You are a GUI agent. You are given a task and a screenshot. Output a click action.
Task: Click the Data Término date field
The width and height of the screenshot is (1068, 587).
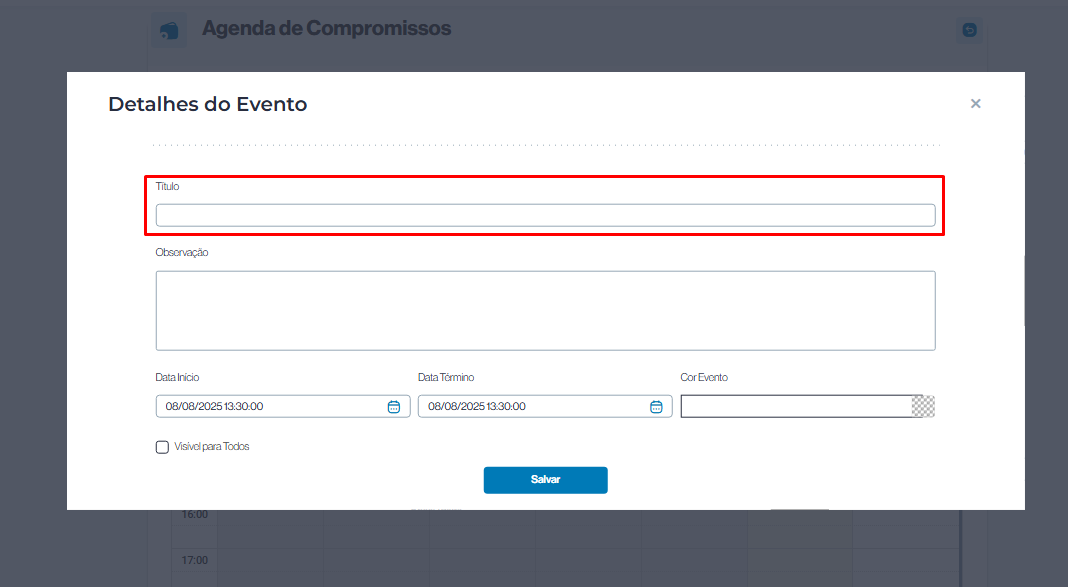[x=545, y=407]
